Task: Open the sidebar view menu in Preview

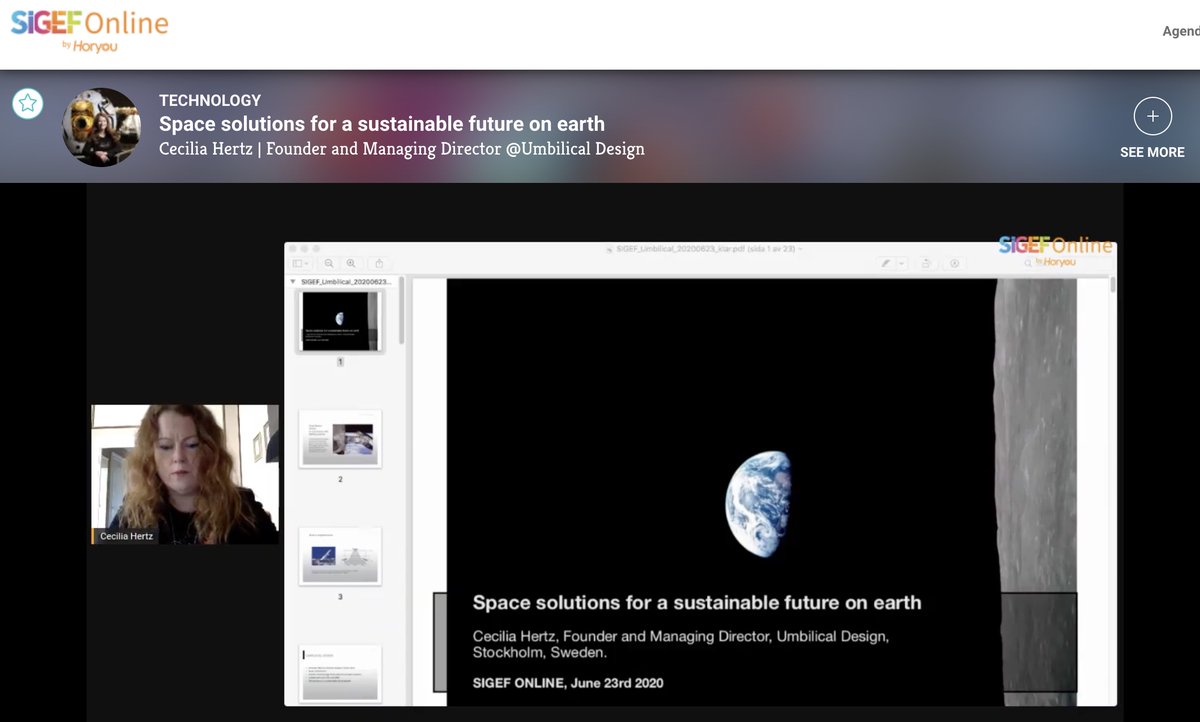Action: tap(301, 263)
